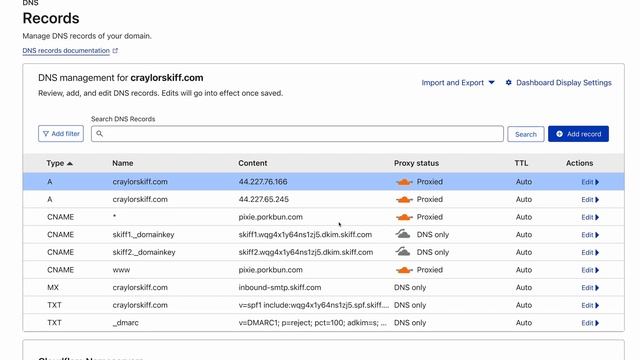Select the 44.227.76.166 content cell
Screen dimensions: 640x360
click(263, 182)
